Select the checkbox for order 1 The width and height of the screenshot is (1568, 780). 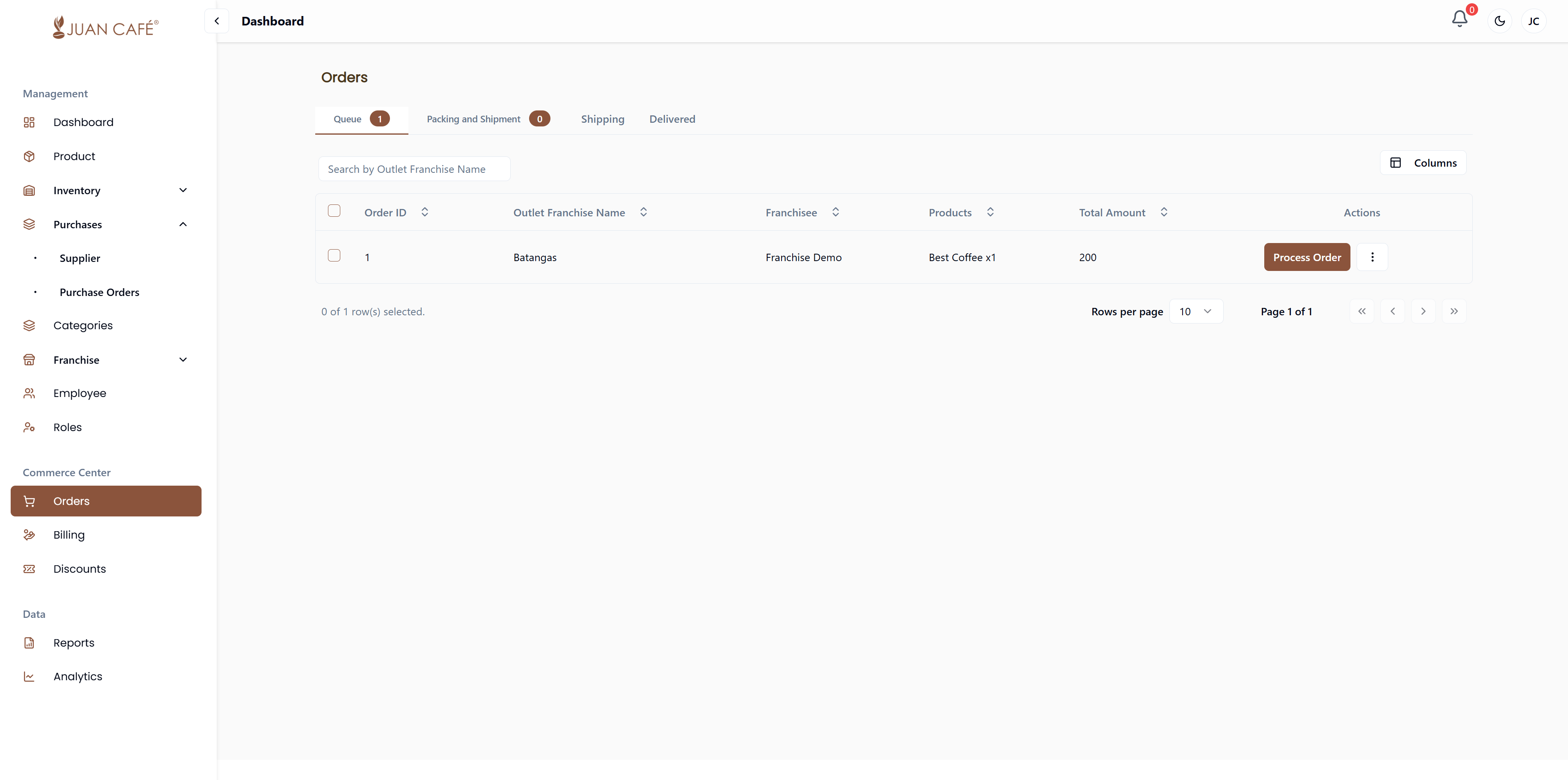click(334, 256)
